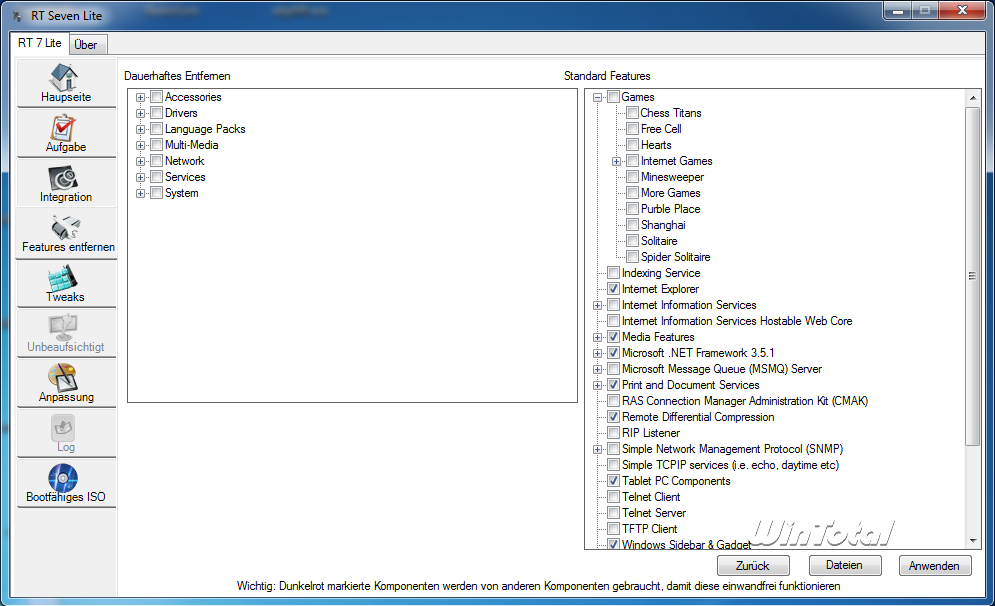Select RAS Connection Manager Administration Kit
The image size is (995, 606).
[x=744, y=401]
